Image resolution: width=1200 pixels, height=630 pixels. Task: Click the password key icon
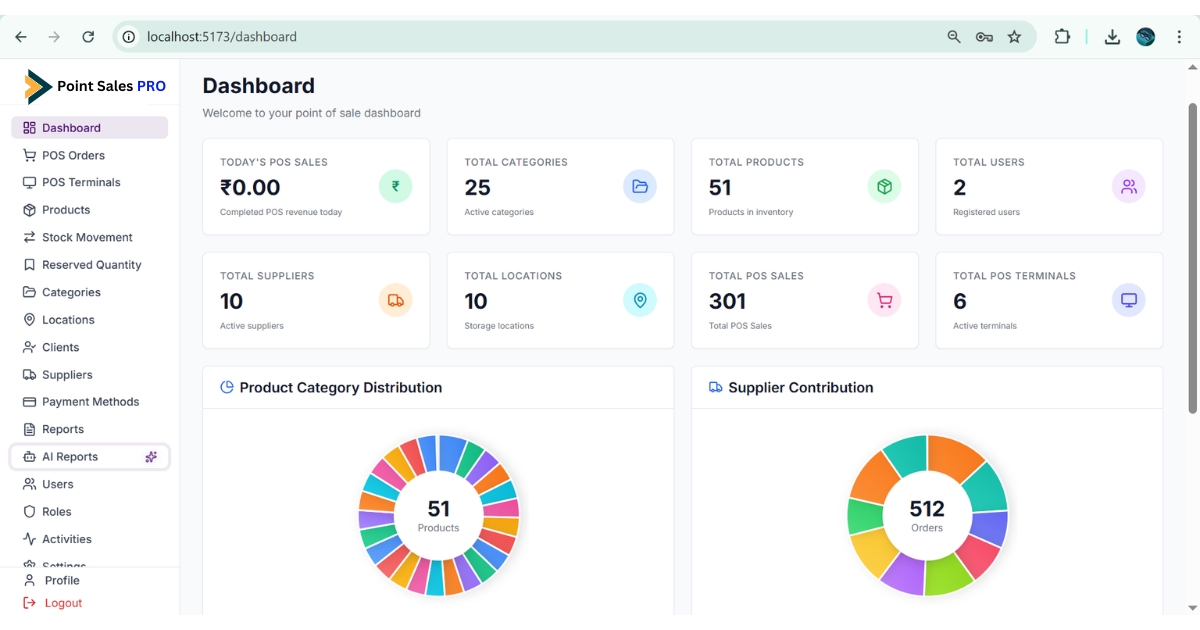[x=984, y=36]
